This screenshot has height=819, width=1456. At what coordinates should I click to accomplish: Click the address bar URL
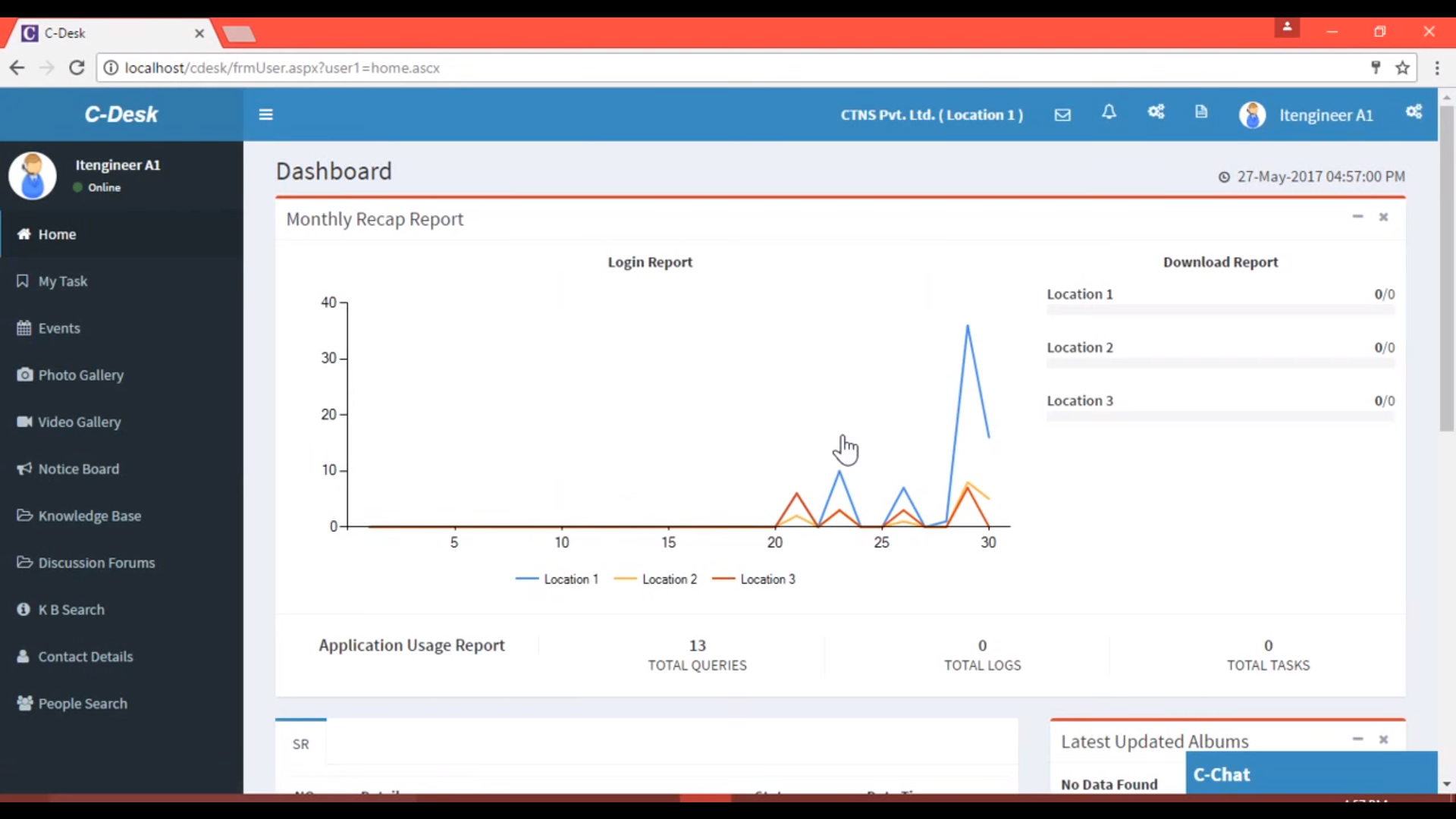(281, 67)
